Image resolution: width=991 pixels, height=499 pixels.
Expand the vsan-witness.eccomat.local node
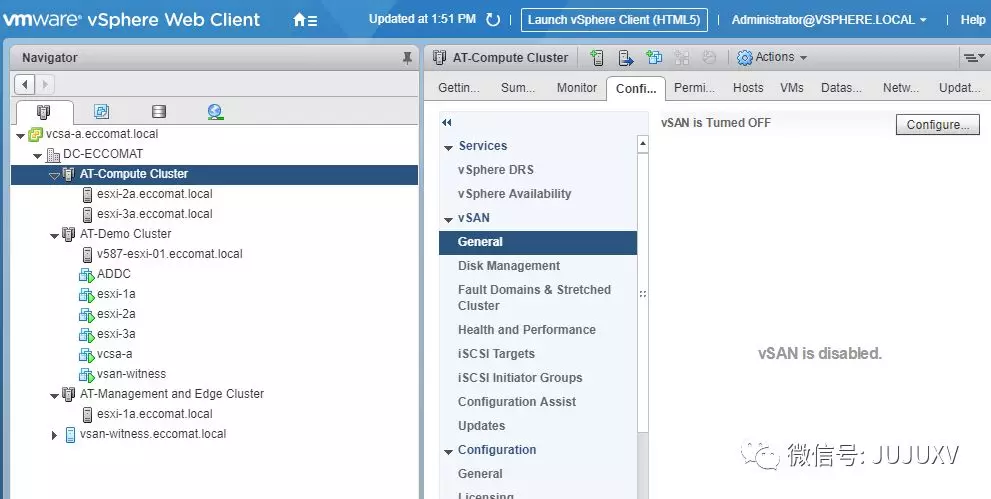click(54, 435)
